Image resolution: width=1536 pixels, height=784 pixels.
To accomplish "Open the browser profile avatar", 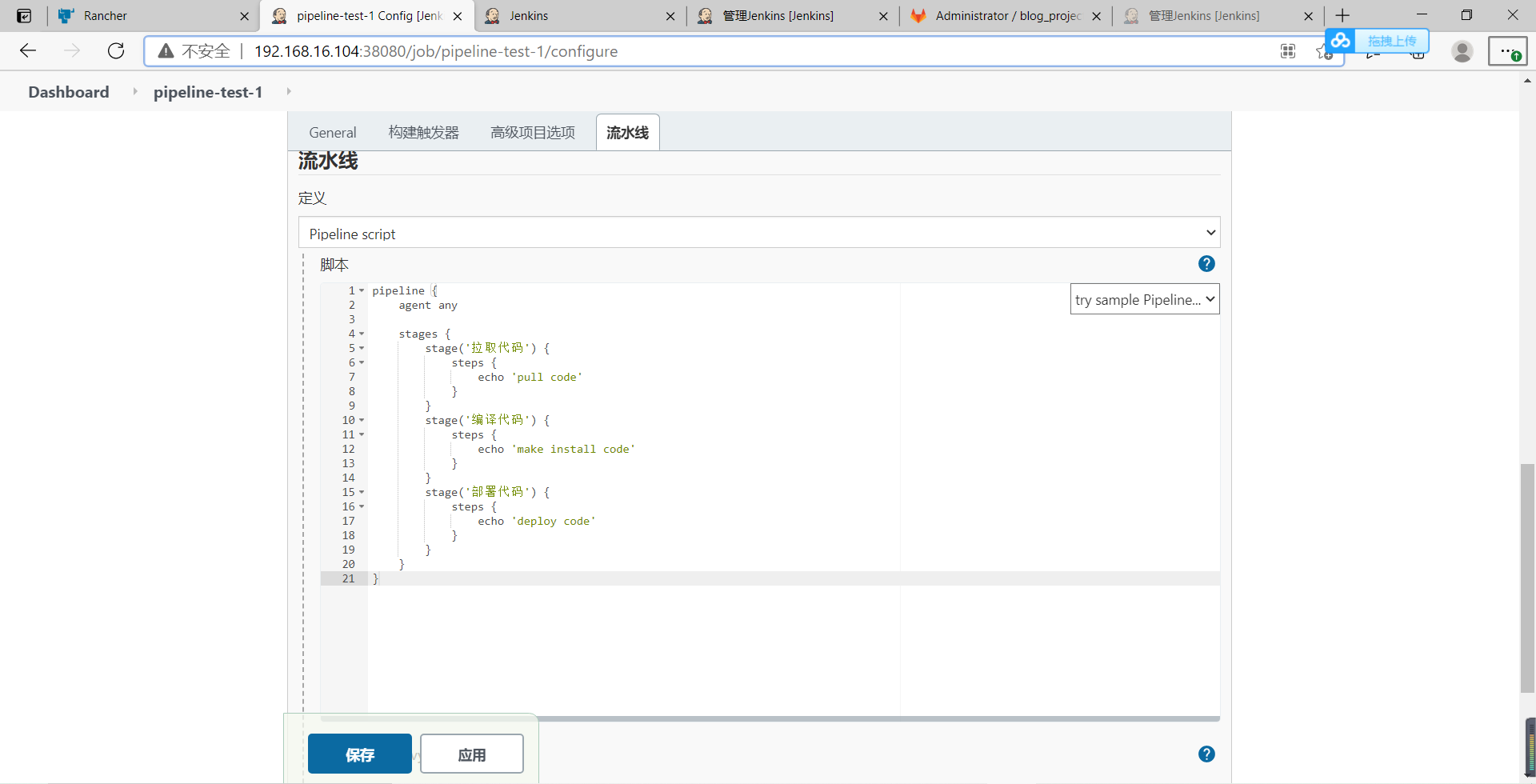I will point(1462,51).
